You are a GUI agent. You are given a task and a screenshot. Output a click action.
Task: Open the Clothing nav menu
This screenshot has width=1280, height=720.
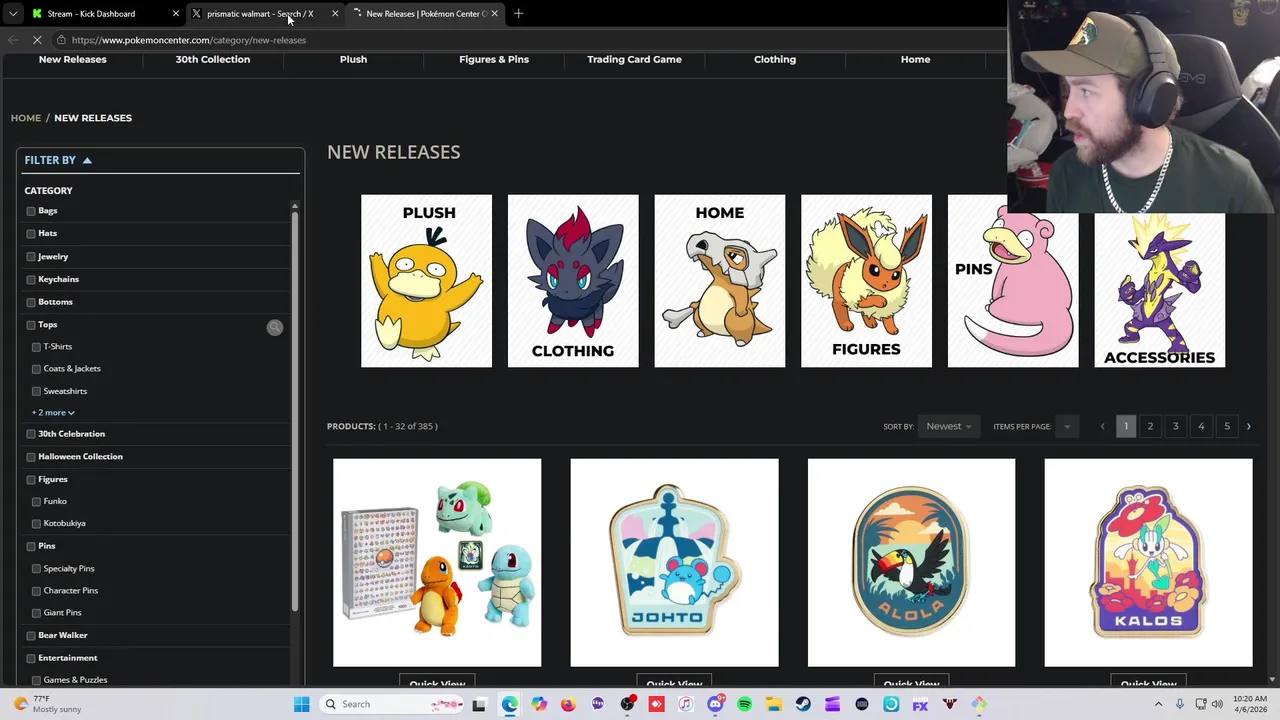coord(775,59)
